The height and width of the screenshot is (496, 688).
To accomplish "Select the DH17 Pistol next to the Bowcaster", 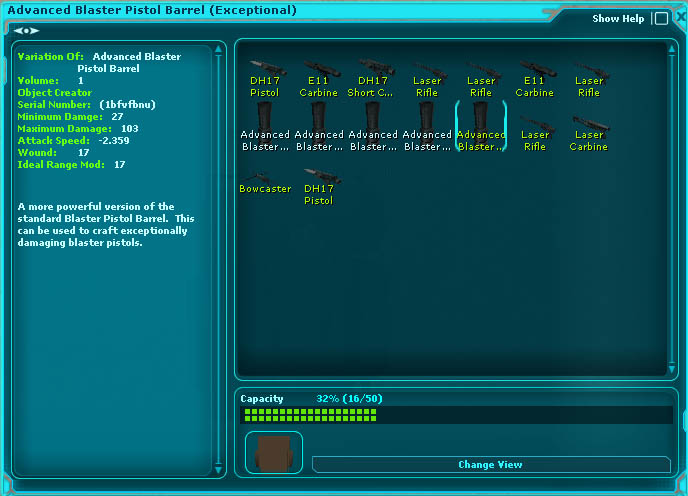I will [x=319, y=187].
